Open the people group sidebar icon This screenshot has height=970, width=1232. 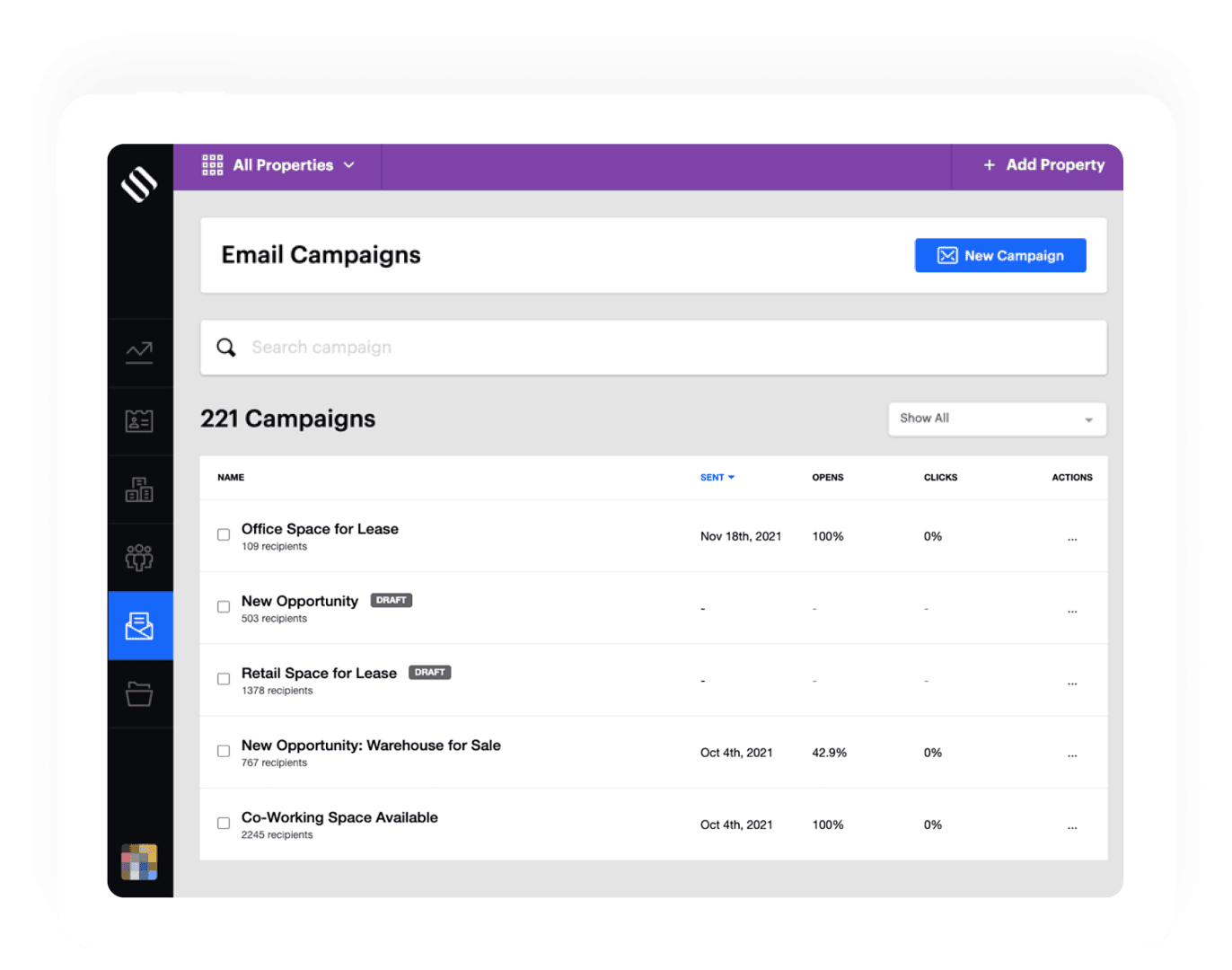coord(139,558)
